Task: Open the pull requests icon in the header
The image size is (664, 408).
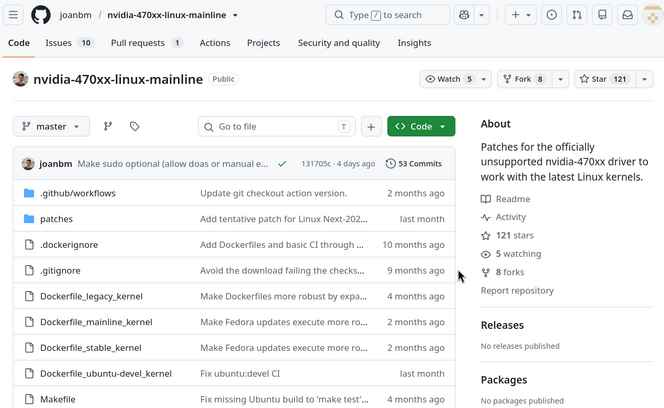Action: [x=577, y=15]
